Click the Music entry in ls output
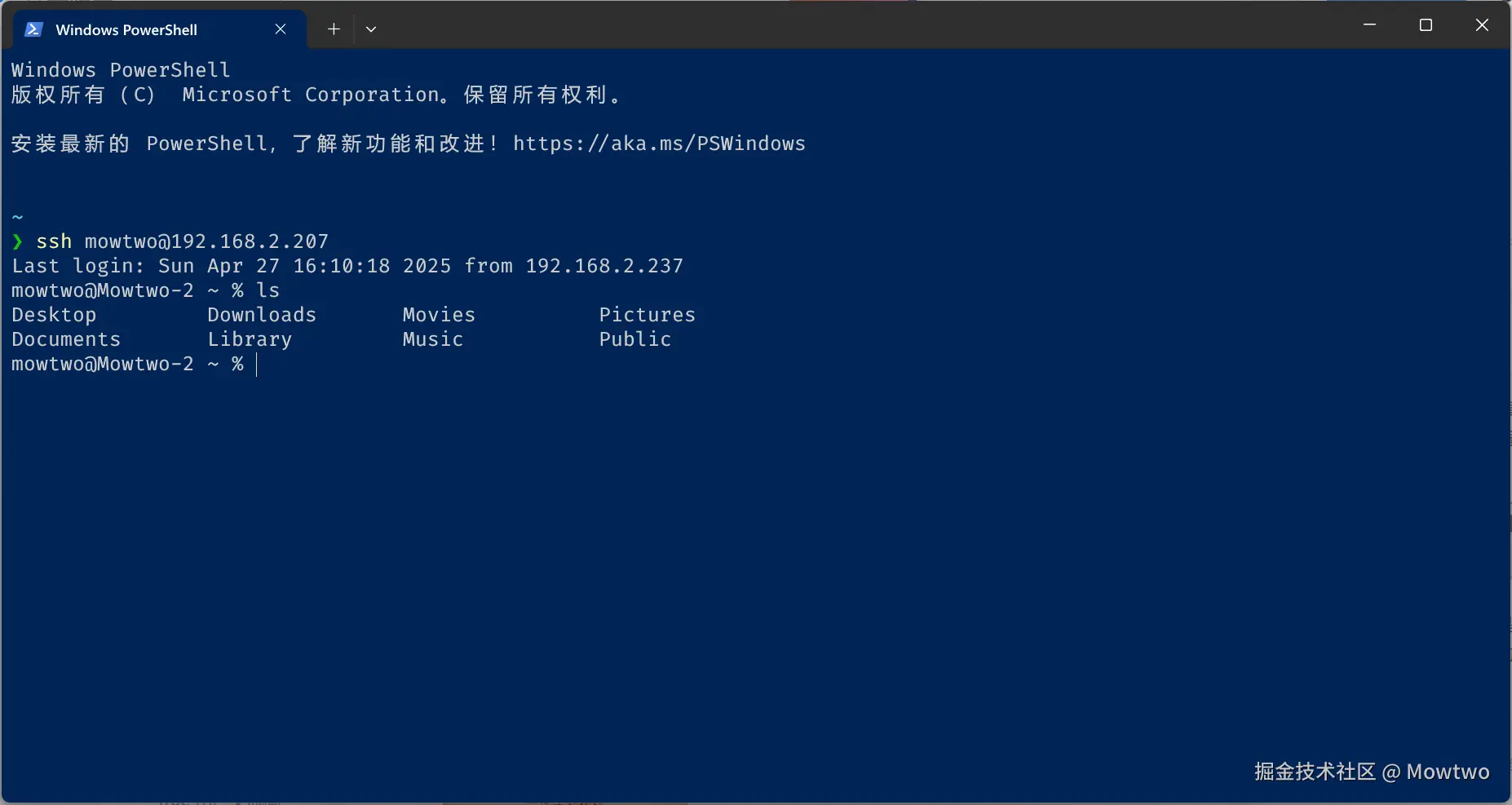This screenshot has height=805, width=1512. [x=433, y=339]
